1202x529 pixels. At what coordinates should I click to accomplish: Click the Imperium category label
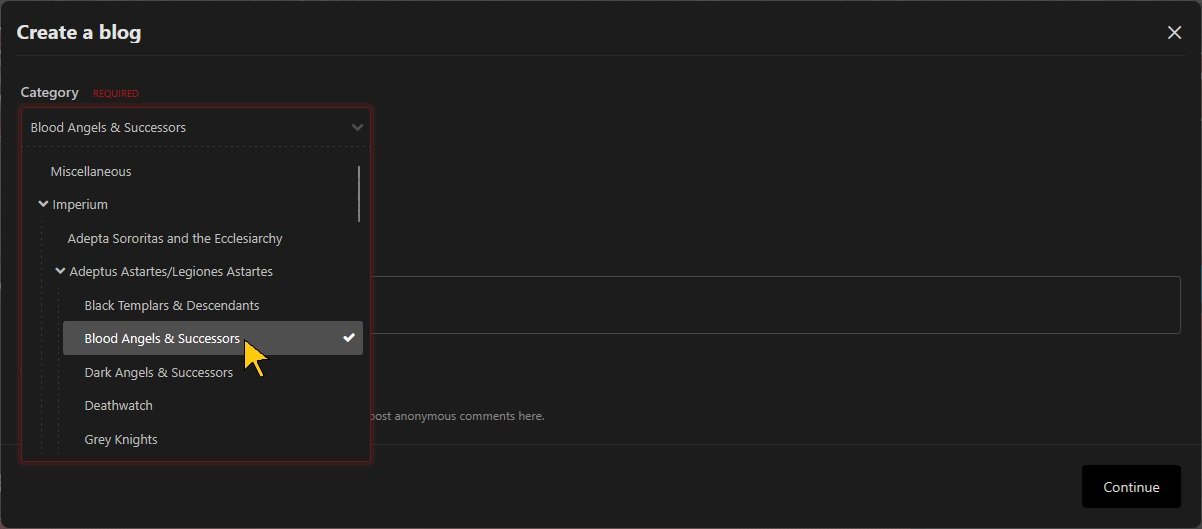tap(80, 204)
